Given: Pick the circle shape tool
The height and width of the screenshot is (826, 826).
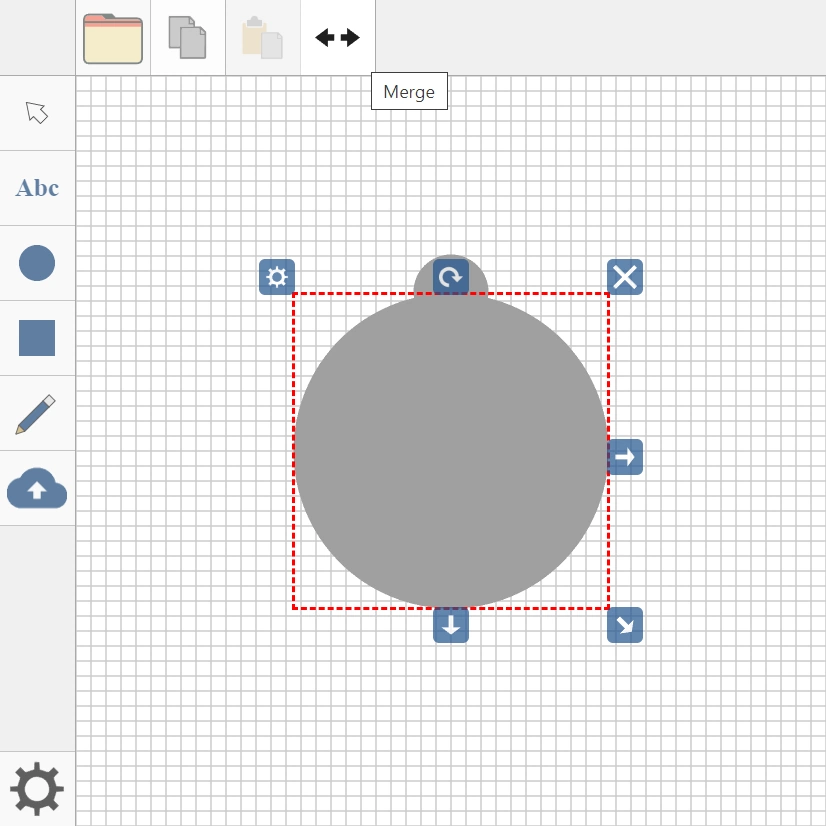Looking at the screenshot, I should pyautogui.click(x=37, y=263).
